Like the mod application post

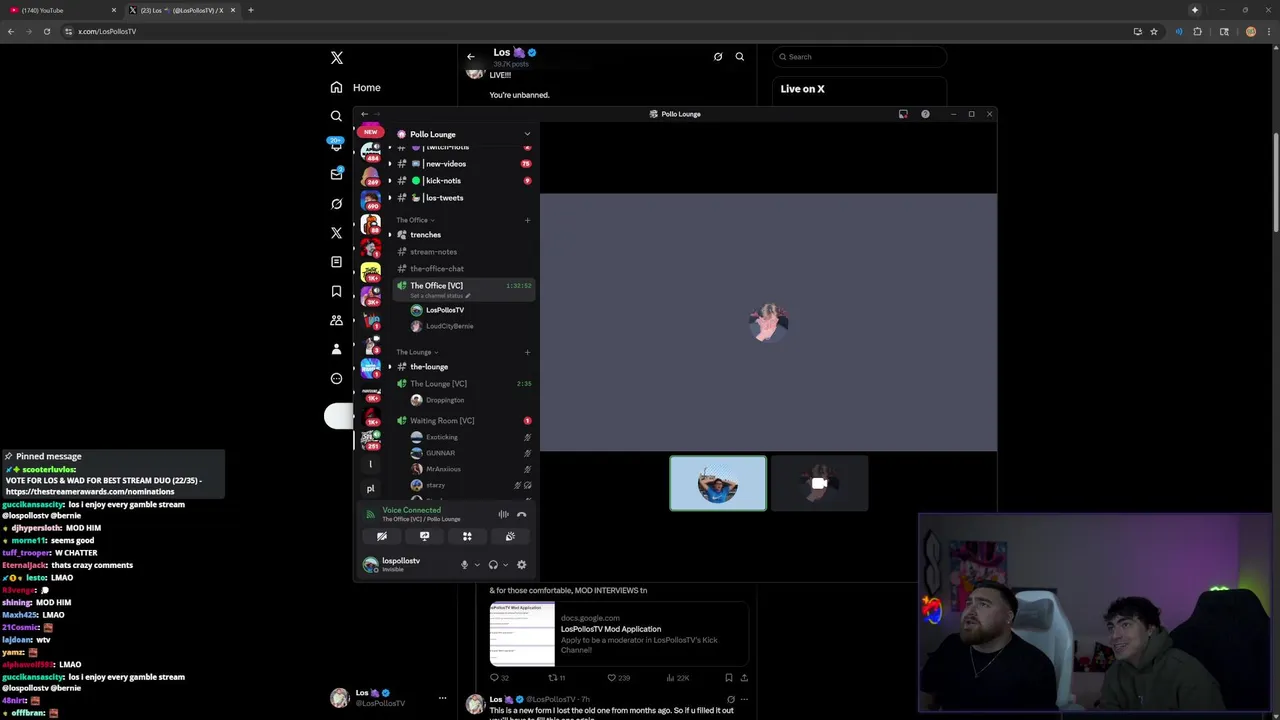(612, 678)
